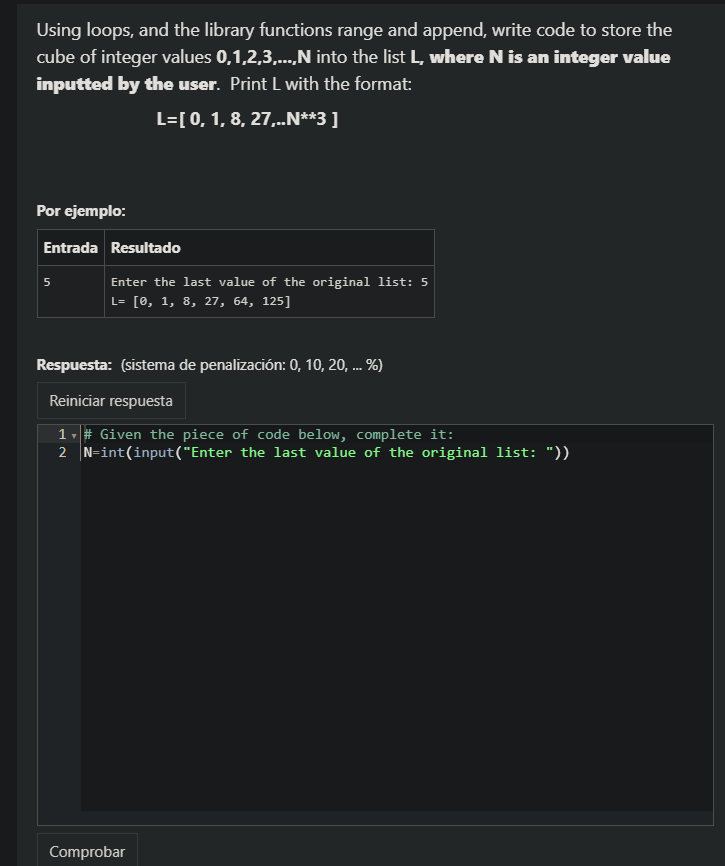This screenshot has width=725, height=866.
Task: Click the format line 'L=[ 0, 1, 8, 27,..N**3 ]'
Action: coord(247,119)
